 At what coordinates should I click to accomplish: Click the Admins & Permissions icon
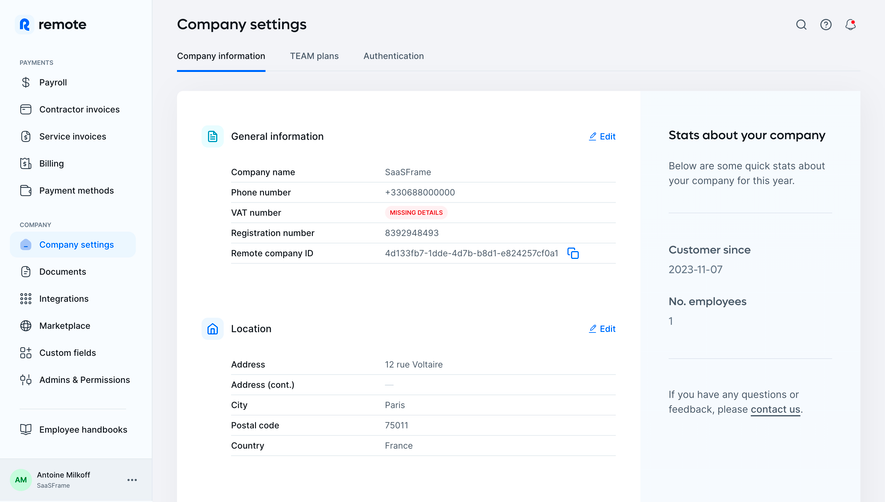25,380
